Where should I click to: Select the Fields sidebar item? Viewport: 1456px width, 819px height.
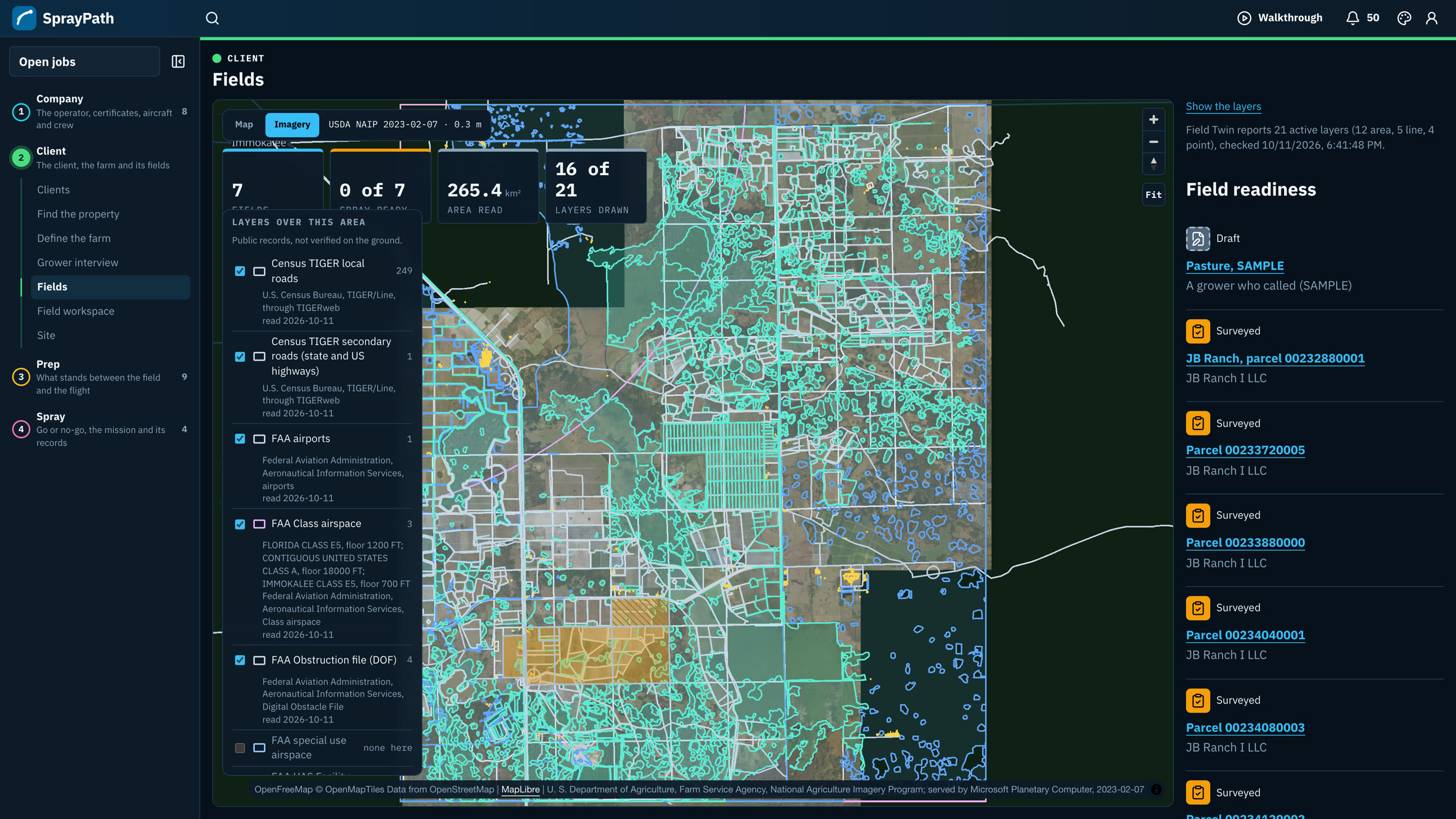click(110, 287)
